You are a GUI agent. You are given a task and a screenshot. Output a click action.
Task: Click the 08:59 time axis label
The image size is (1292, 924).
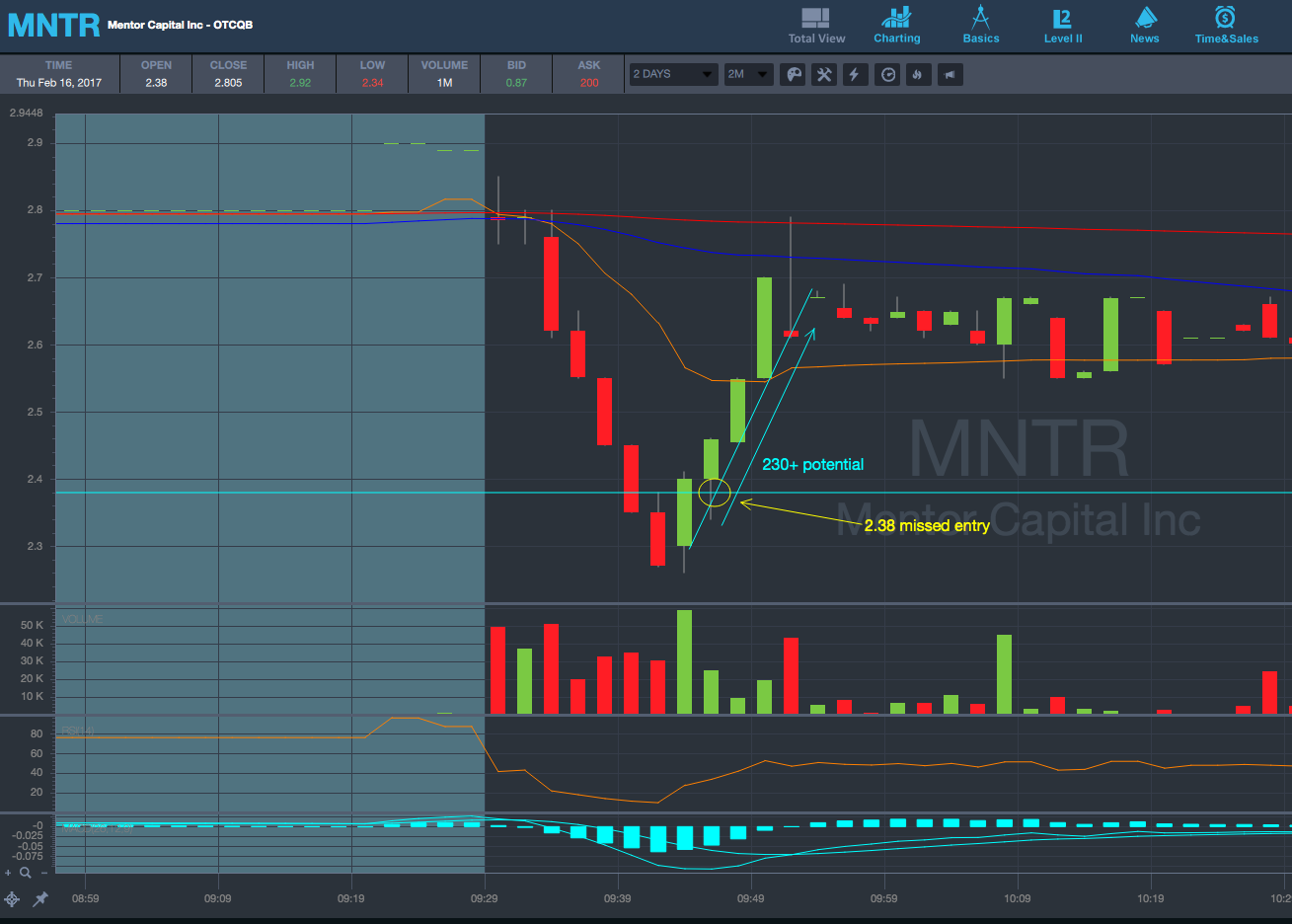coord(85,898)
